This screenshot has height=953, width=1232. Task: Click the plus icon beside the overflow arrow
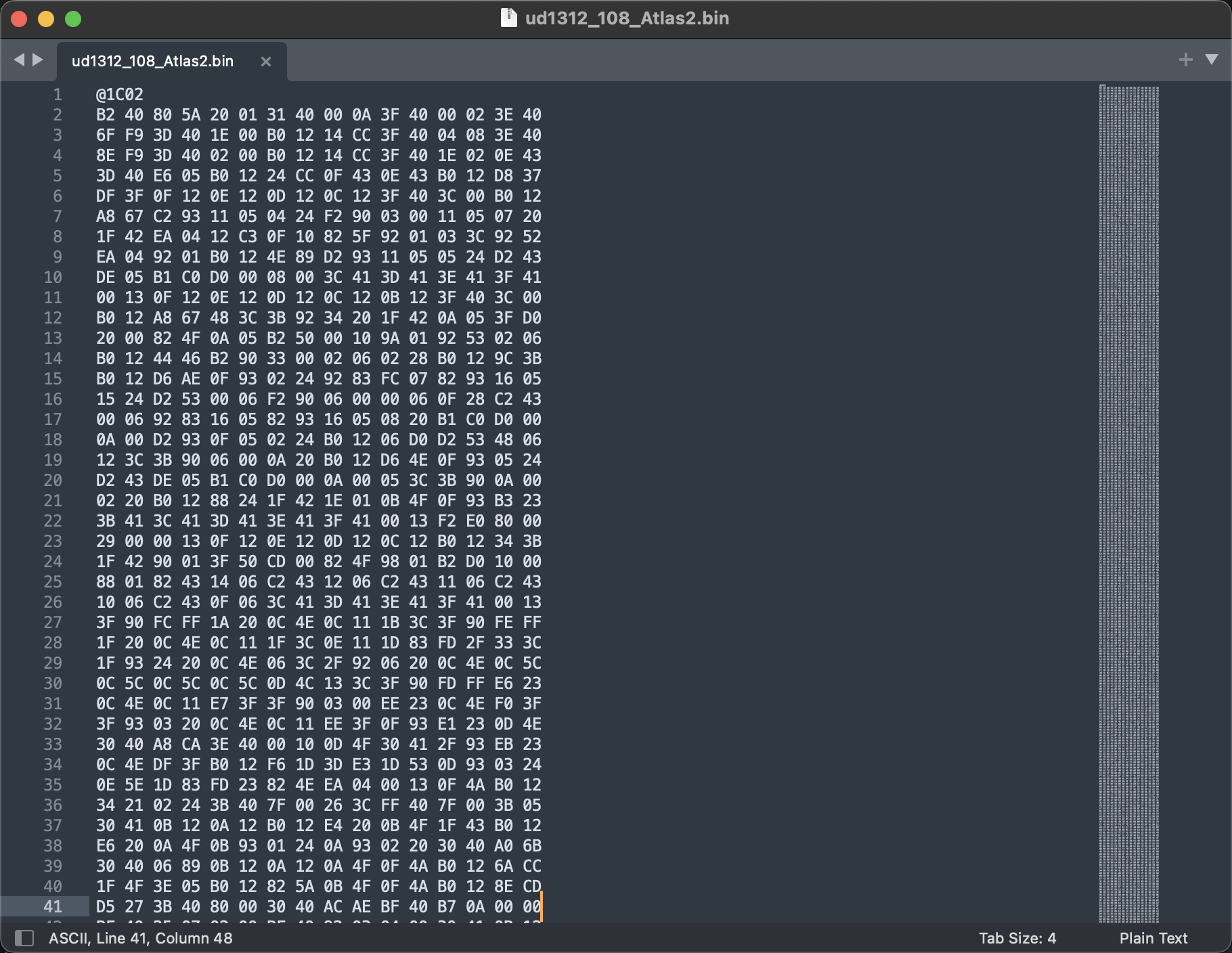[x=1185, y=60]
